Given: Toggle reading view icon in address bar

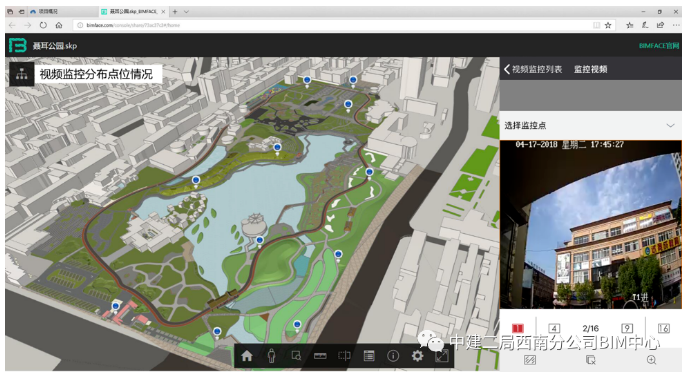Looking at the screenshot, I should point(596,25).
